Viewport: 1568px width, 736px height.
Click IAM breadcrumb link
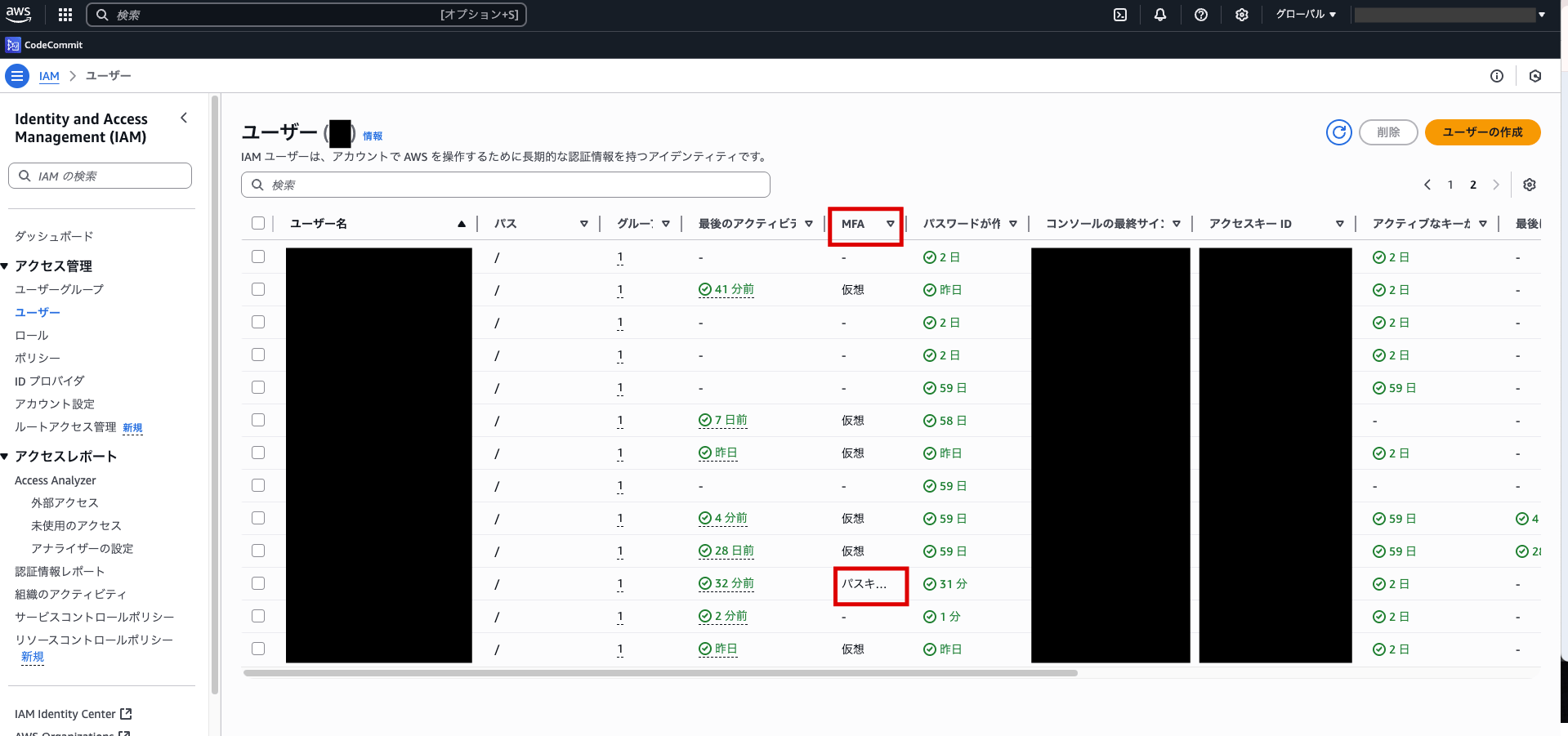pyautogui.click(x=49, y=76)
